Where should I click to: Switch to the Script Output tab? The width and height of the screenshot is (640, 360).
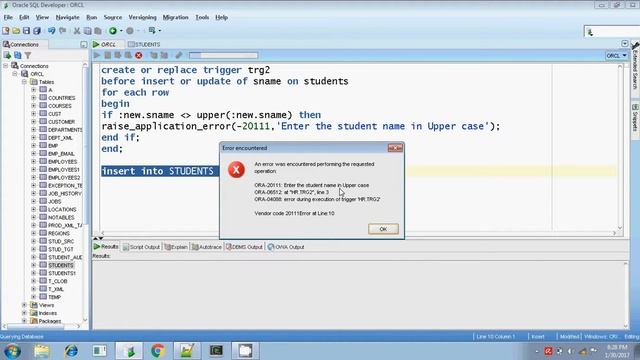tap(141, 247)
